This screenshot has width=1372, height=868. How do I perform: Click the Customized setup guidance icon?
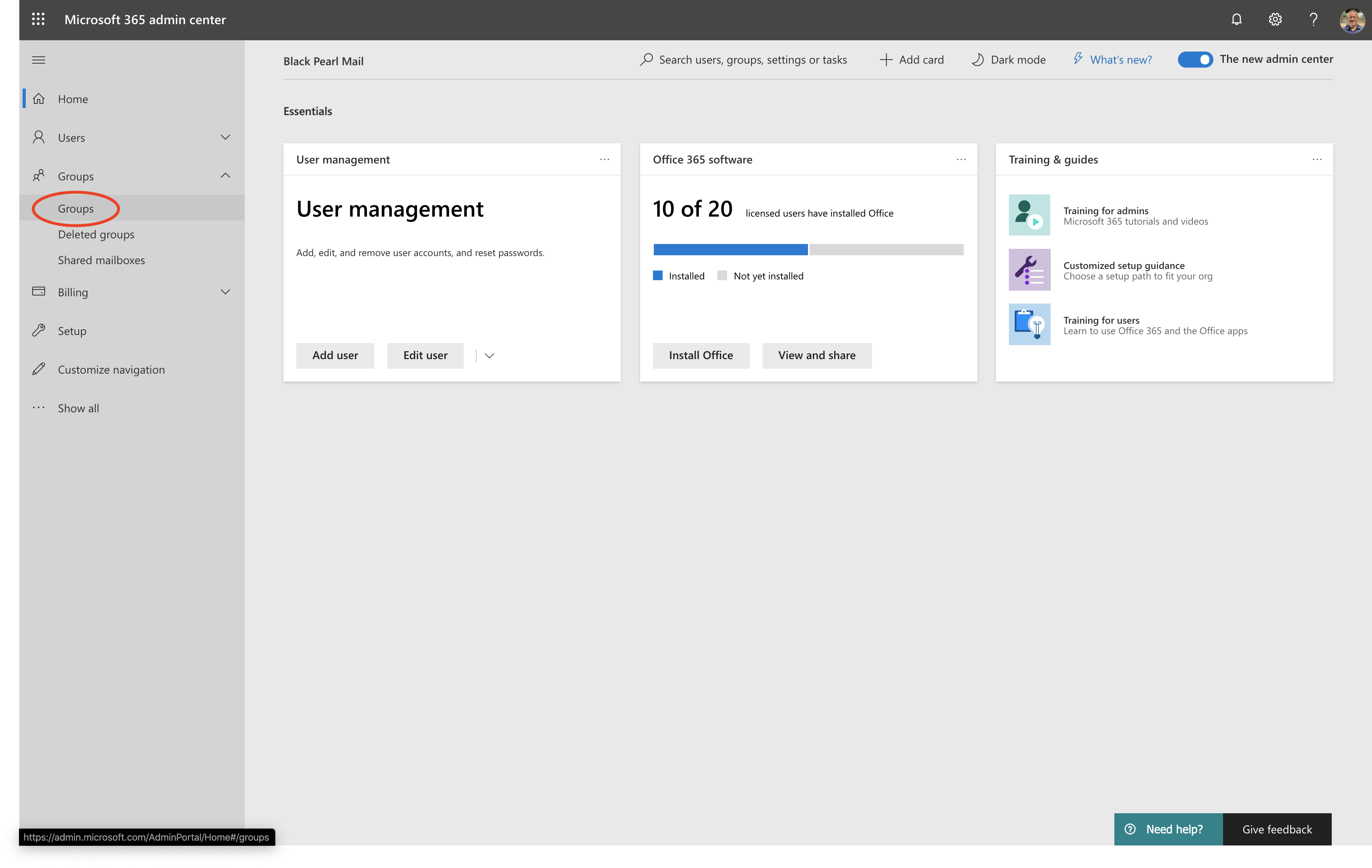(1029, 270)
